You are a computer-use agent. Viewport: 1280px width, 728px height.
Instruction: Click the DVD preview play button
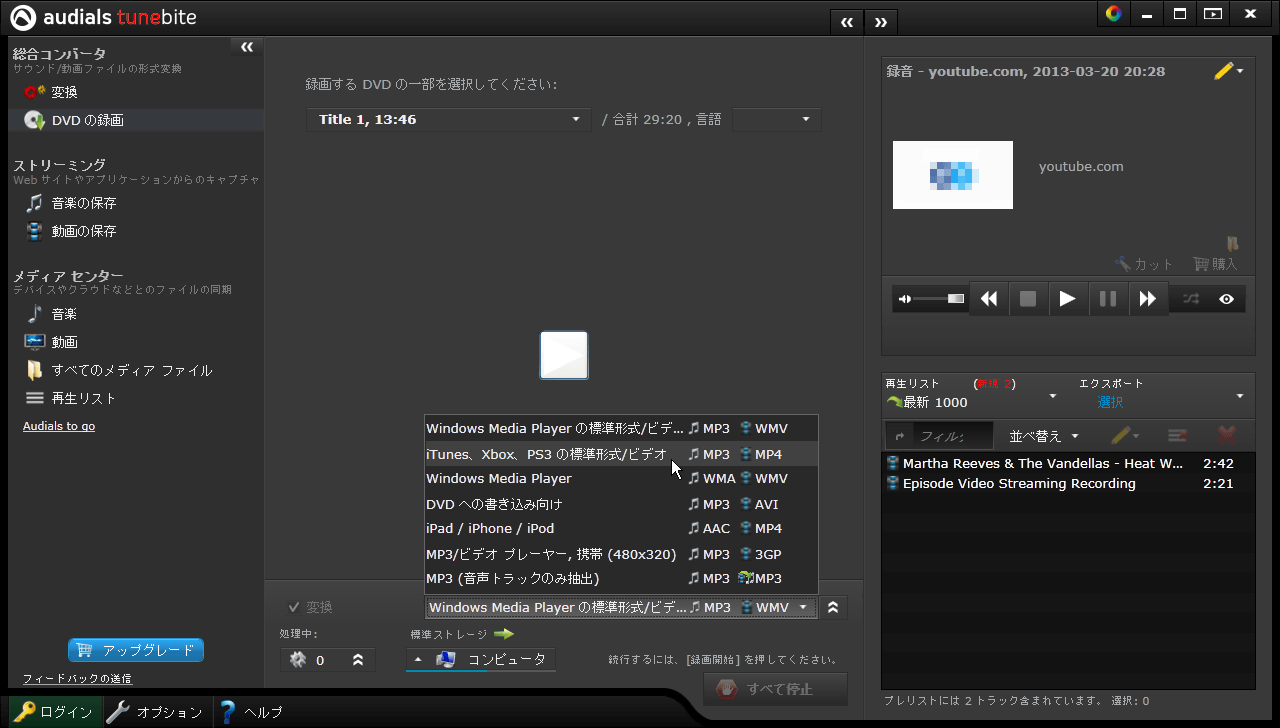click(564, 355)
